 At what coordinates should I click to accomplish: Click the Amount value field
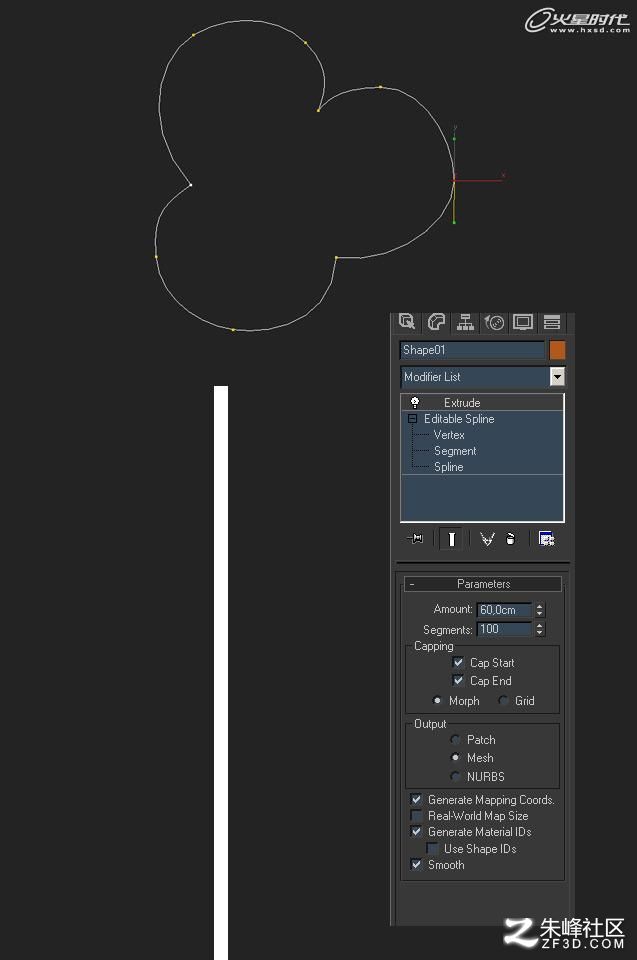coord(503,610)
